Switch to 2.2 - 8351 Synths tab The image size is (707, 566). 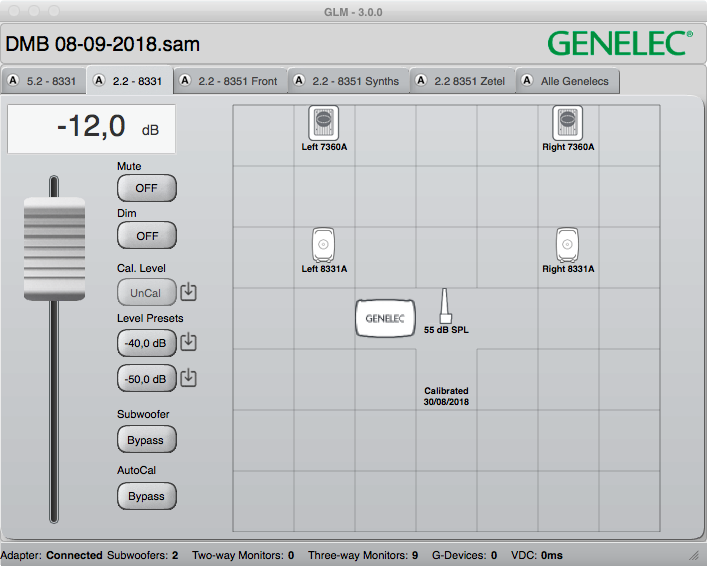pyautogui.click(x=349, y=81)
